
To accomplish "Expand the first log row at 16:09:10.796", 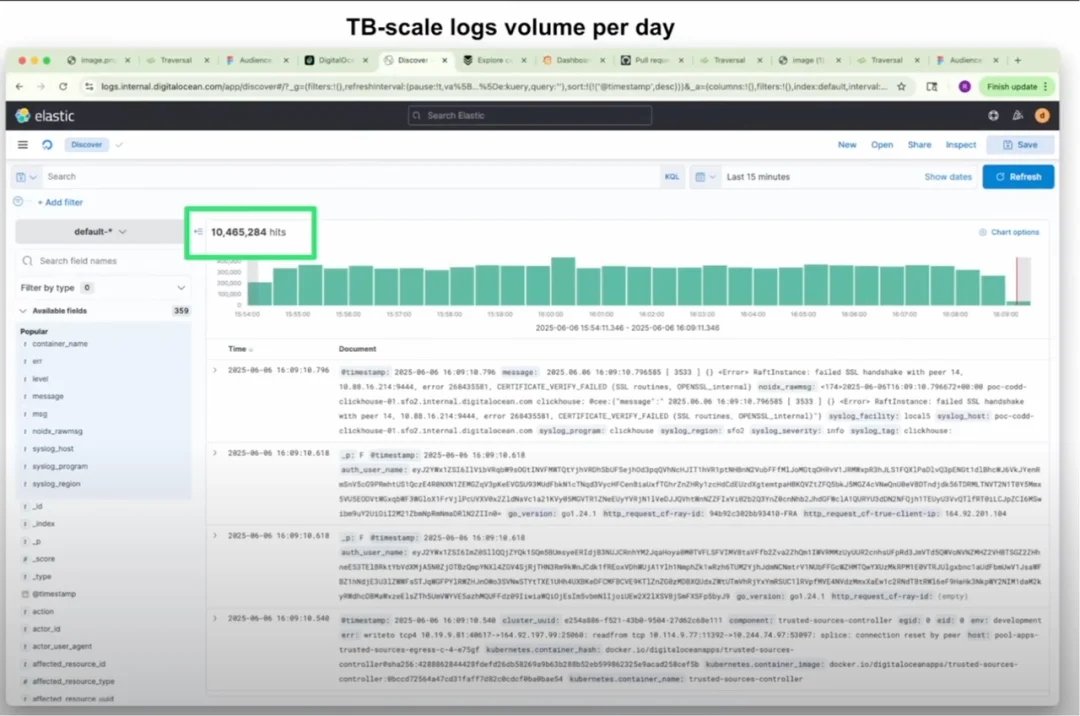I will pos(214,370).
